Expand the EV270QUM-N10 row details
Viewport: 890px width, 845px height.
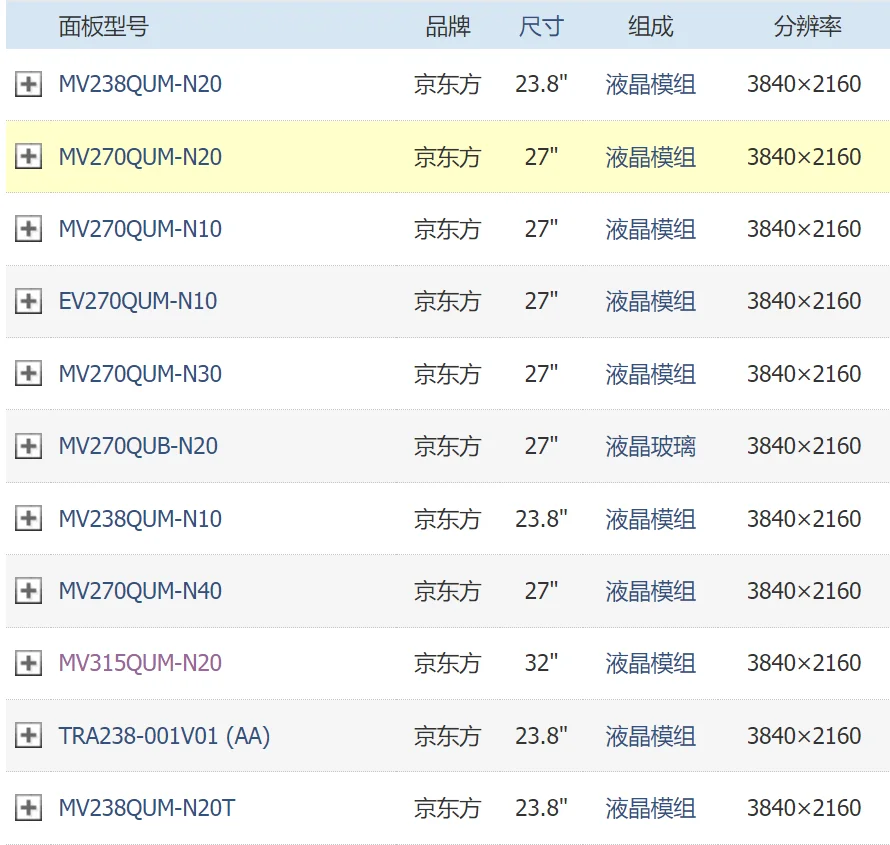[x=28, y=301]
